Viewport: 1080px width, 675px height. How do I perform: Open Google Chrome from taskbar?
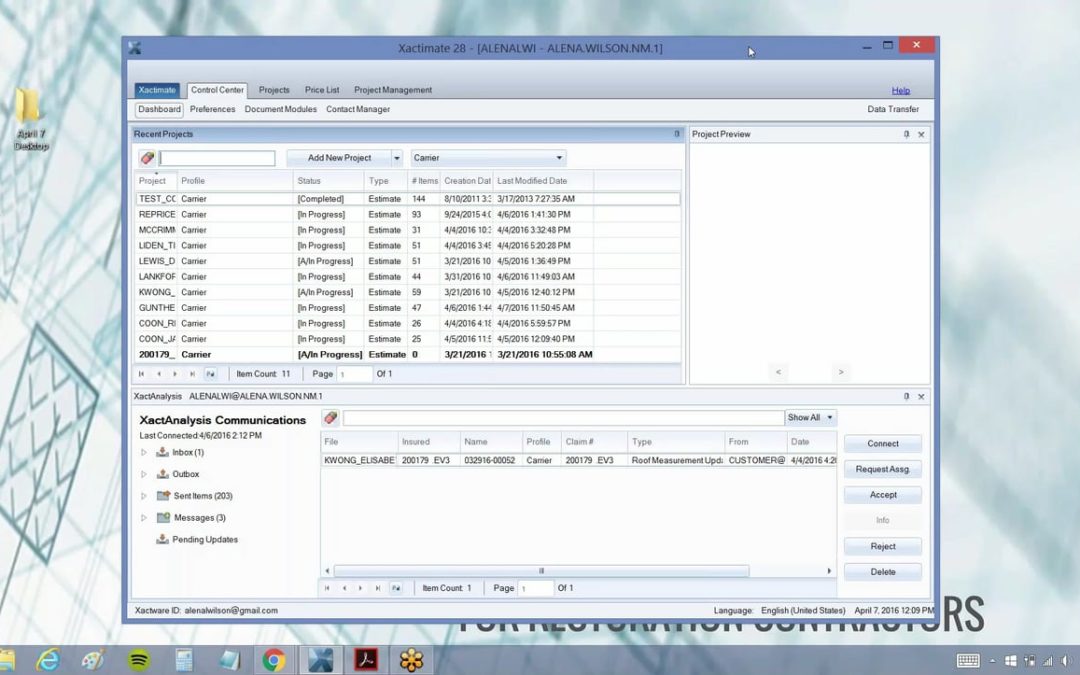pos(273,660)
